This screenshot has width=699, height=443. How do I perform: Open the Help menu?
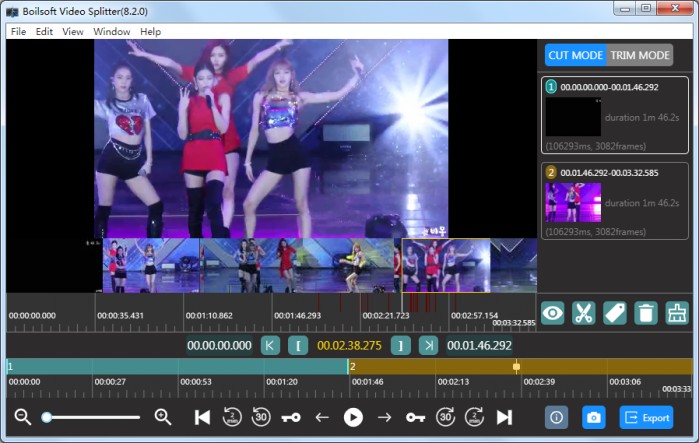(150, 32)
